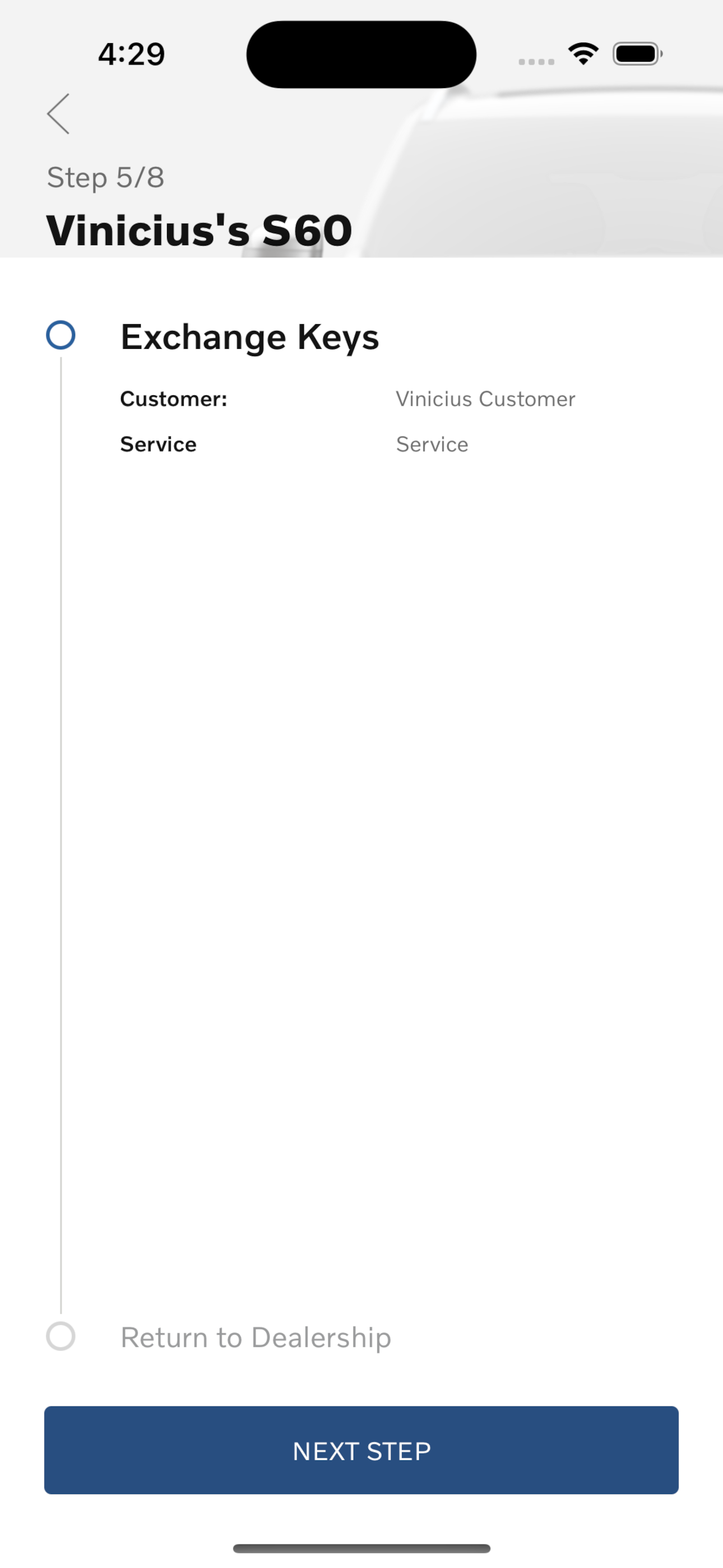The image size is (723, 1568).
Task: Tap the car header image
Action: coord(536,170)
